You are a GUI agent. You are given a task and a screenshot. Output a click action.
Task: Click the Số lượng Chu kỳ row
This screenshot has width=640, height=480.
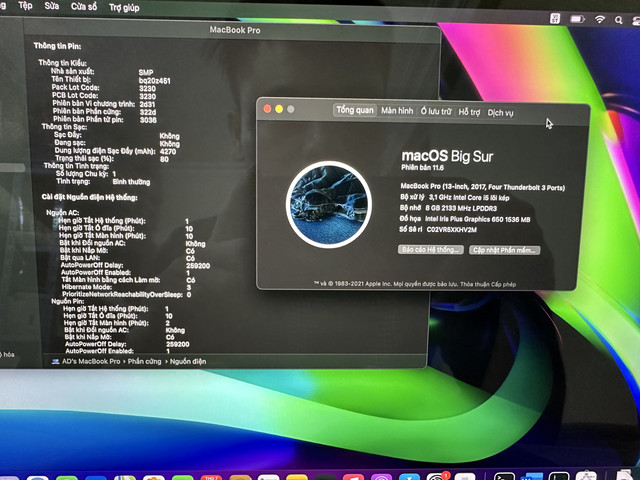86,173
